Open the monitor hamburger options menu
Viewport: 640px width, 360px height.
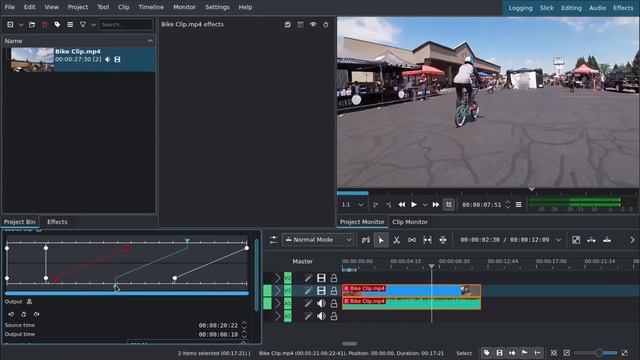pos(518,204)
